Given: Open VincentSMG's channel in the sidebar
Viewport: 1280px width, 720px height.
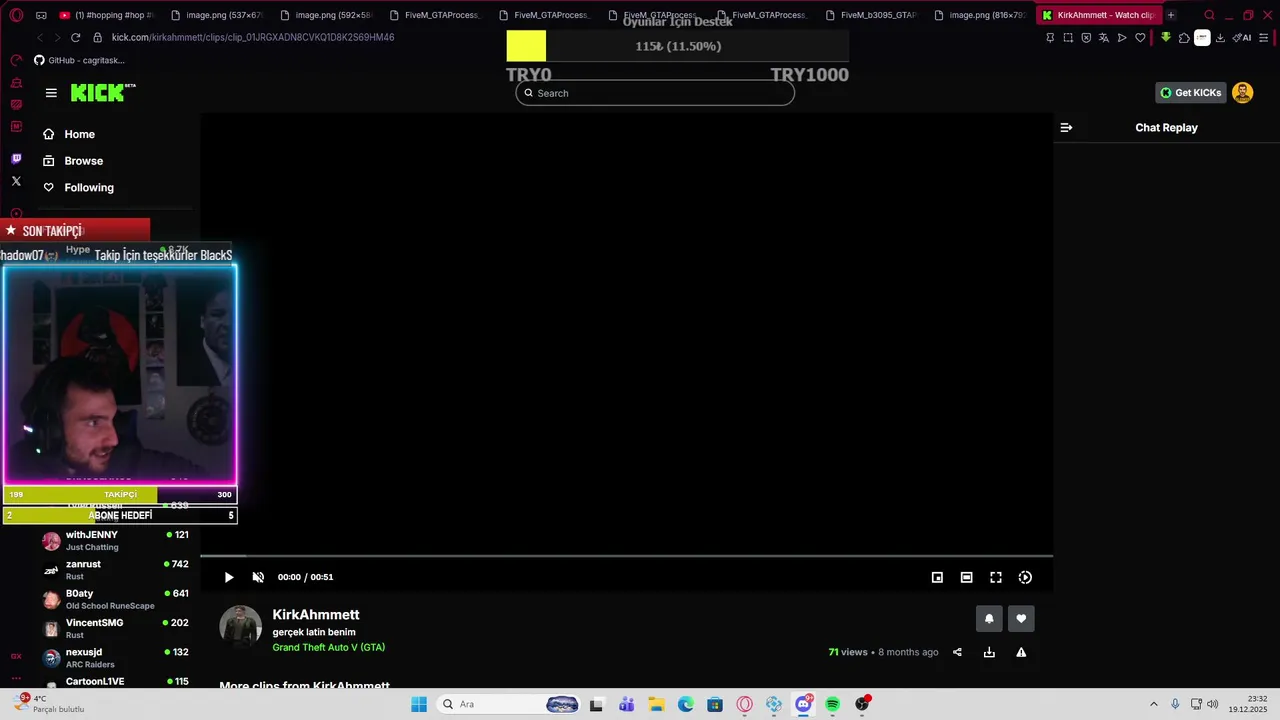Looking at the screenshot, I should tap(115, 628).
